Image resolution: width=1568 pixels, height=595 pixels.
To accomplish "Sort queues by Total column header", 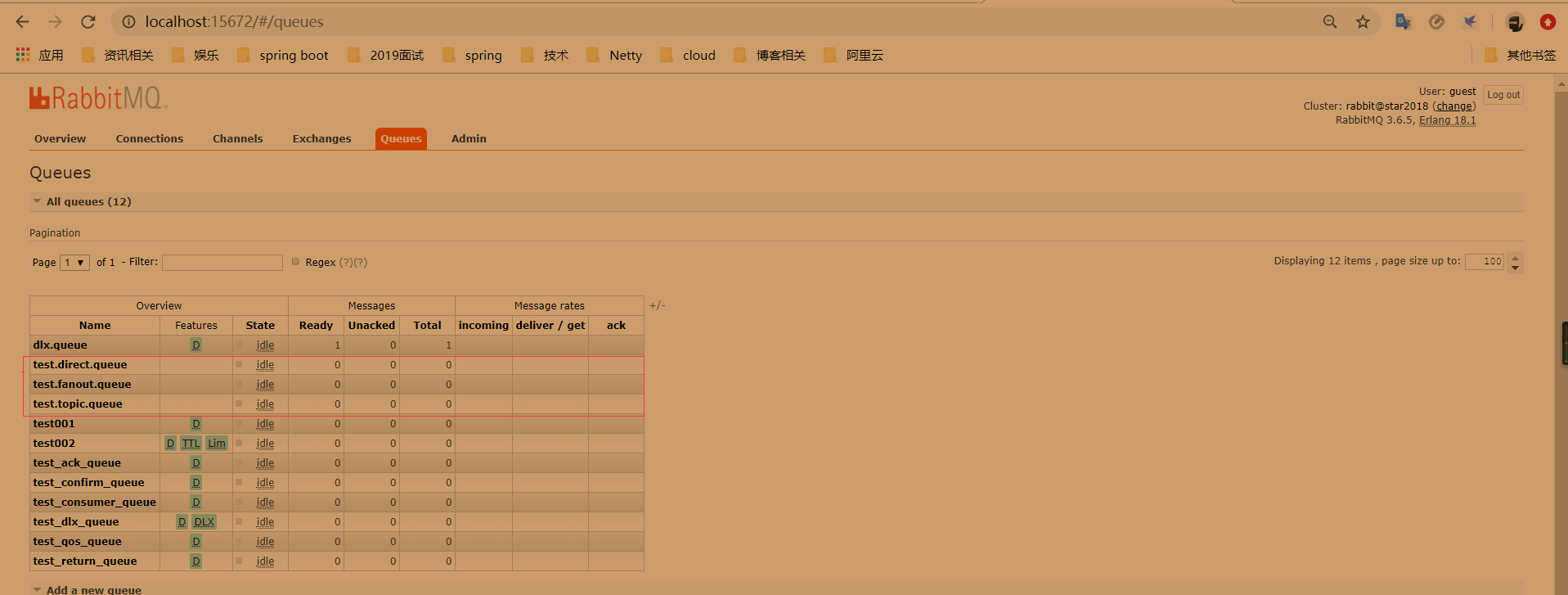I will pyautogui.click(x=427, y=326).
